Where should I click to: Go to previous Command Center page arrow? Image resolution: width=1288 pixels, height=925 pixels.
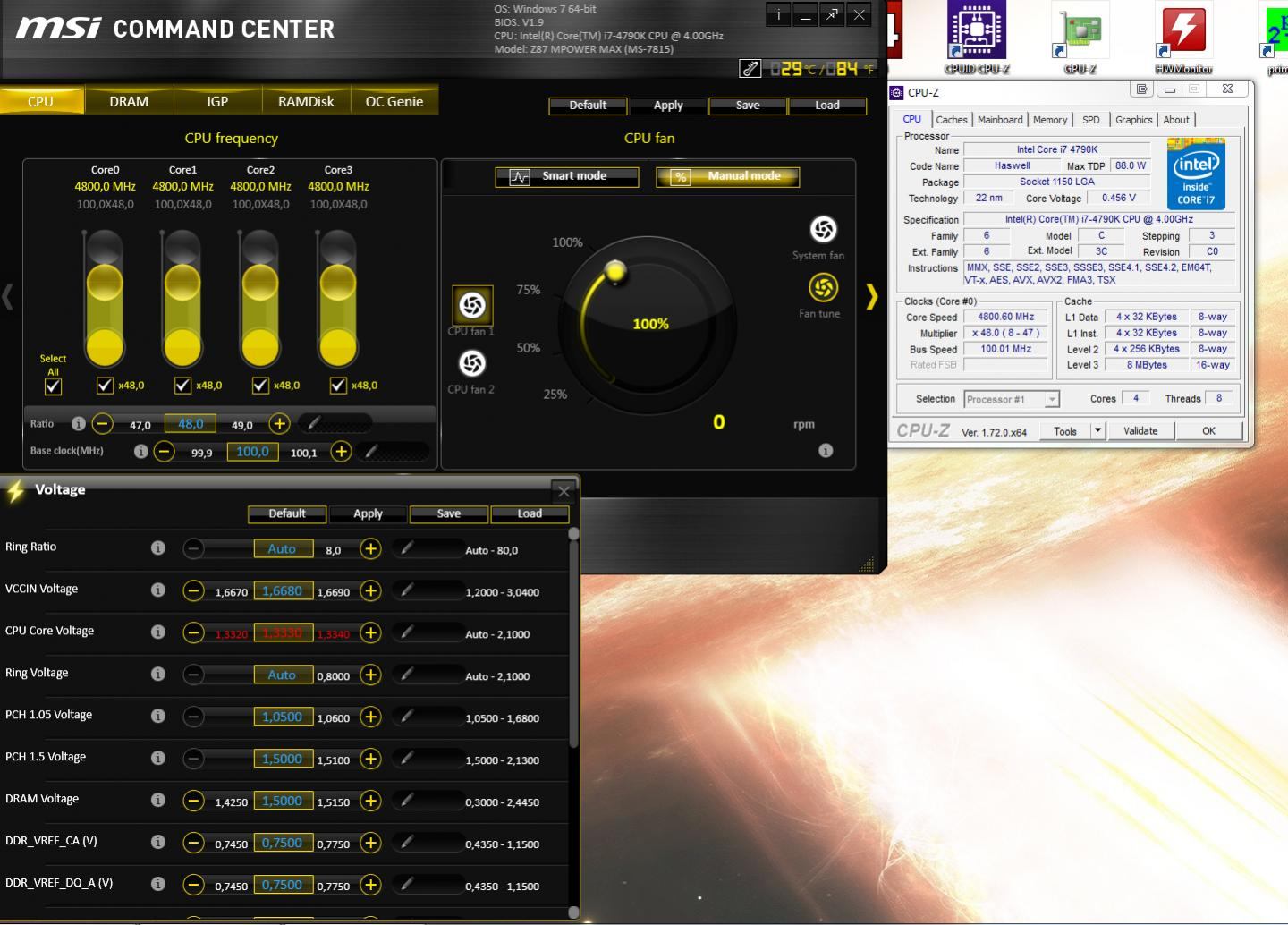point(8,296)
